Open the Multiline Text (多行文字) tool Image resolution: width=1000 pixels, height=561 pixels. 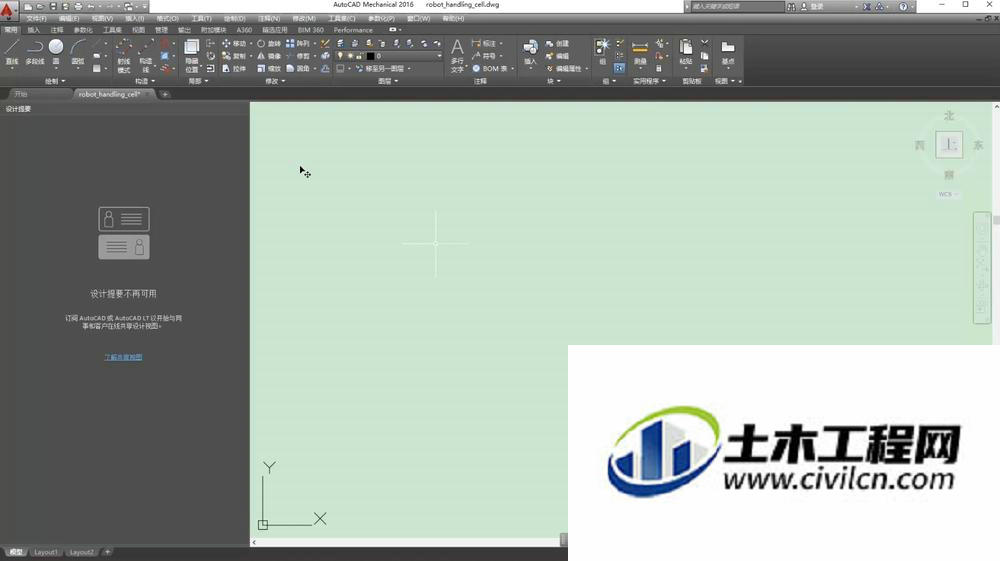pos(457,55)
